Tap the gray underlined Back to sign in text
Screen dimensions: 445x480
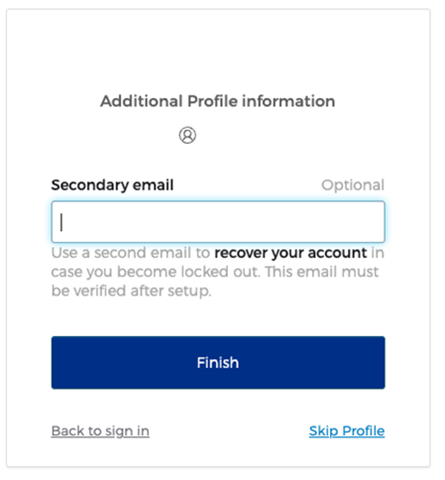pyautogui.click(x=100, y=431)
